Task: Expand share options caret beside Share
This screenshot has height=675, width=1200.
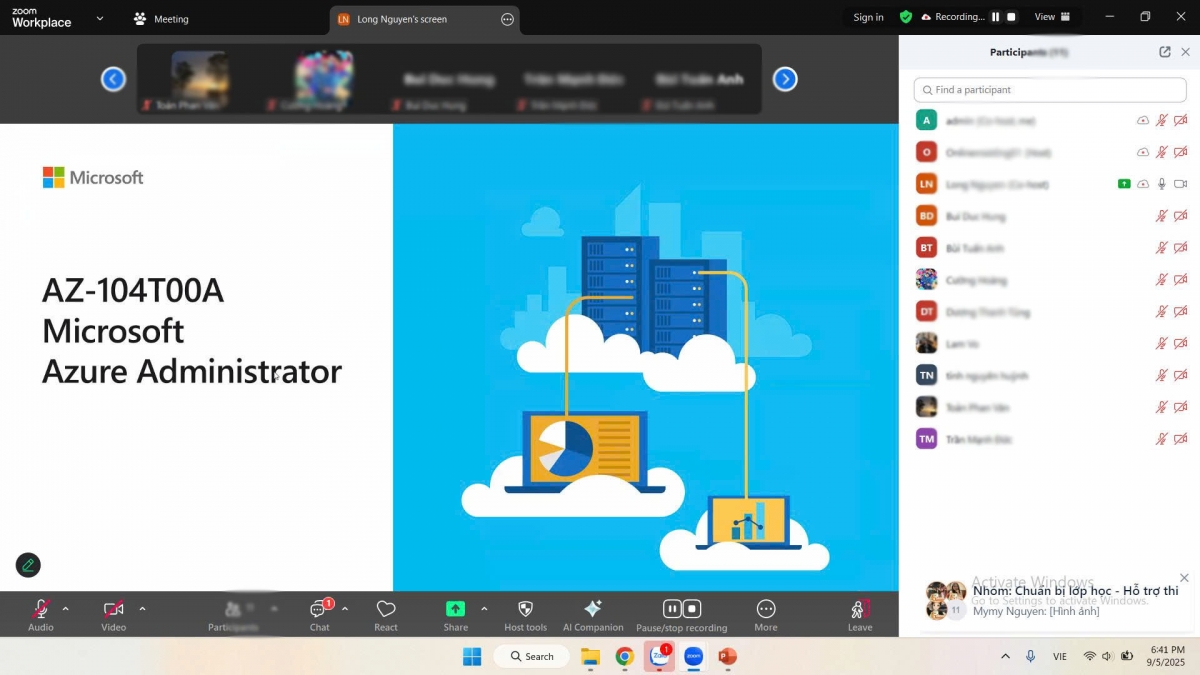Action: tap(484, 609)
